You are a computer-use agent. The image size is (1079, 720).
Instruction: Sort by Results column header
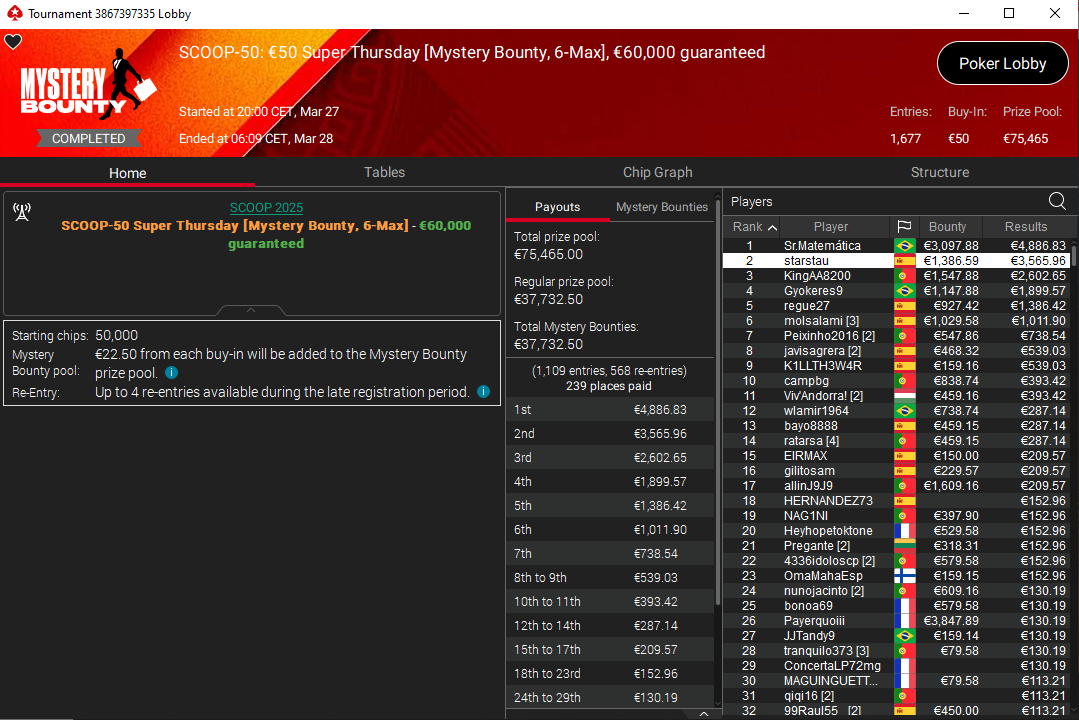[1025, 226]
